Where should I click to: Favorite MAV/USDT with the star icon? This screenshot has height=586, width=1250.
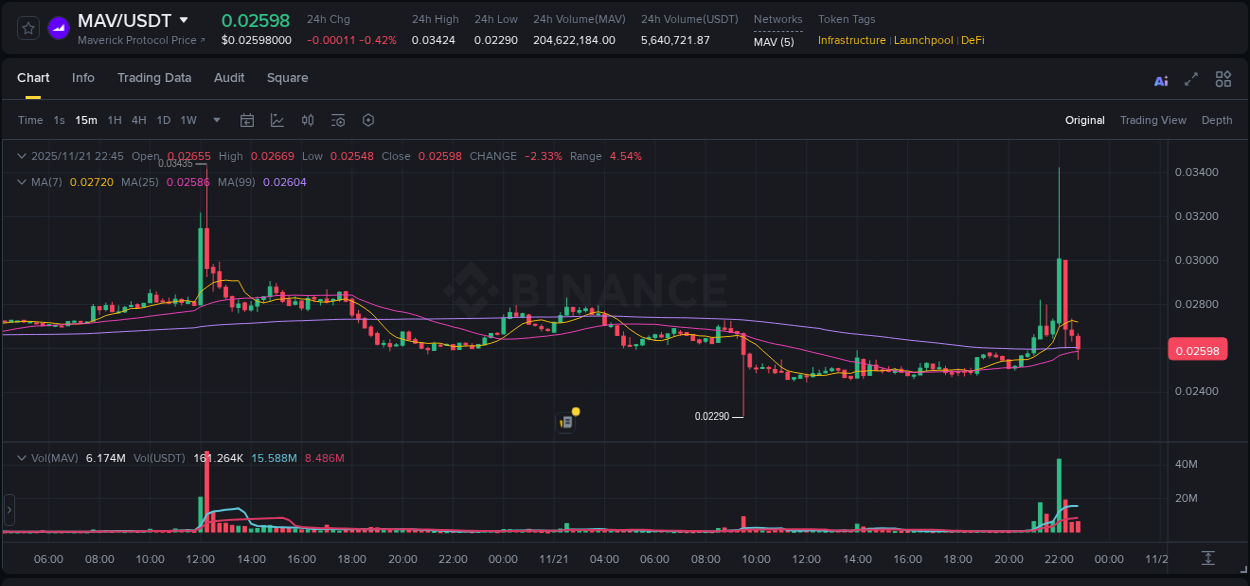(27, 27)
